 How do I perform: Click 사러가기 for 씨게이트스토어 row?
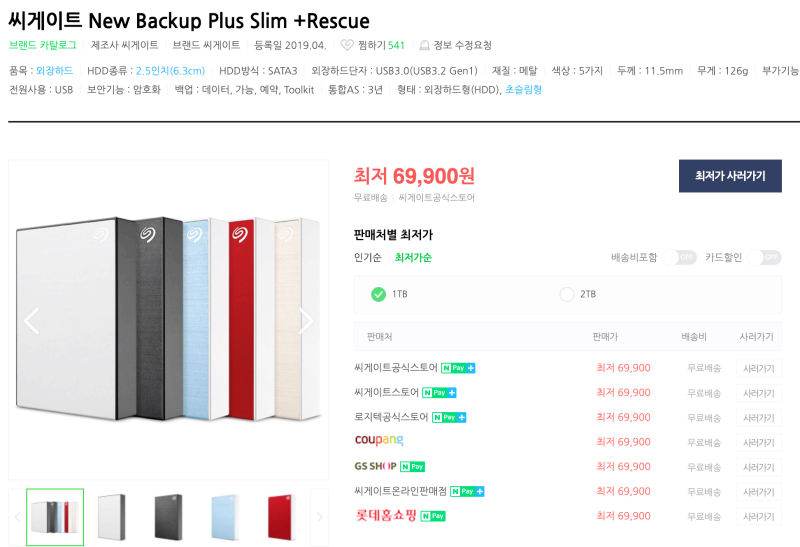pyautogui.click(x=759, y=393)
